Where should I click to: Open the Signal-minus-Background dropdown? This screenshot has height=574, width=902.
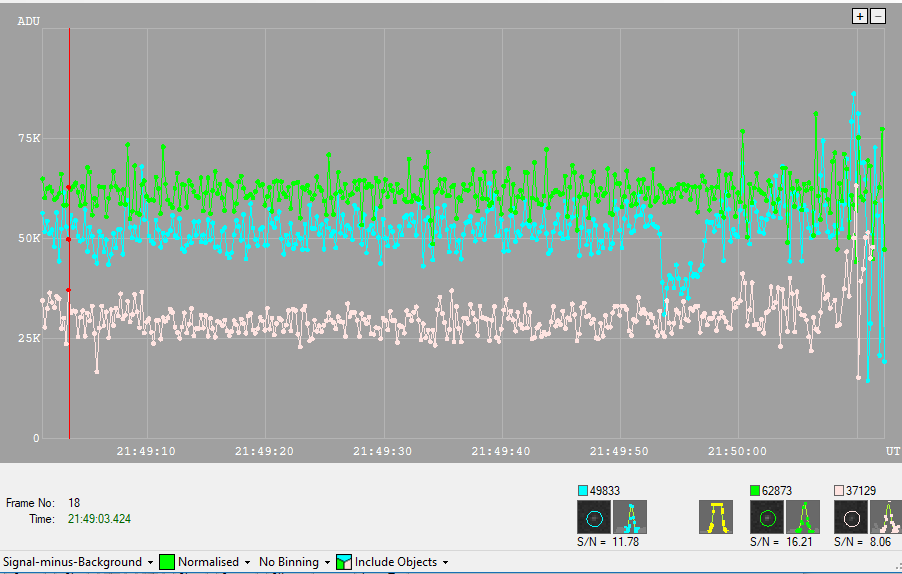(x=78, y=562)
